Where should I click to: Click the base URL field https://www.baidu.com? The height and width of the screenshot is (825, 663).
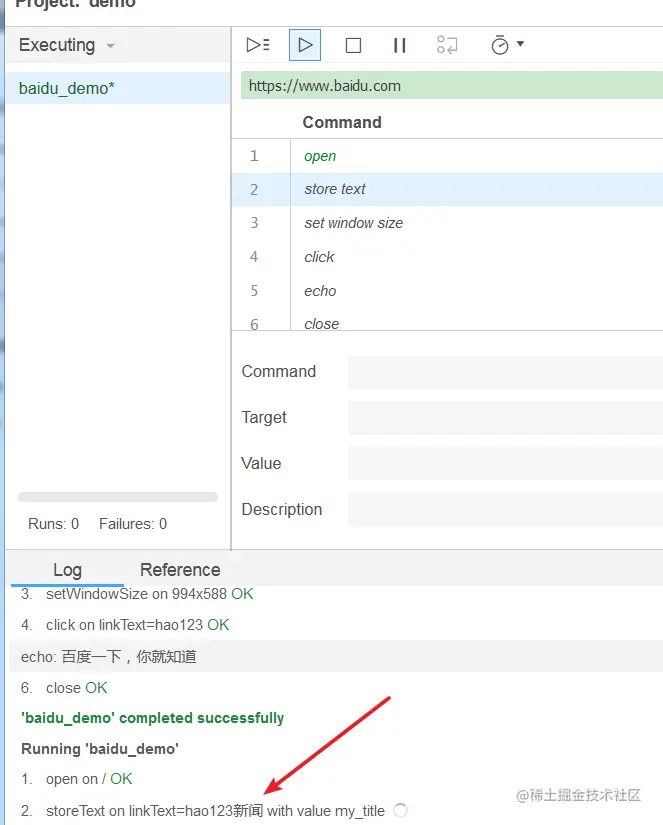pos(452,86)
